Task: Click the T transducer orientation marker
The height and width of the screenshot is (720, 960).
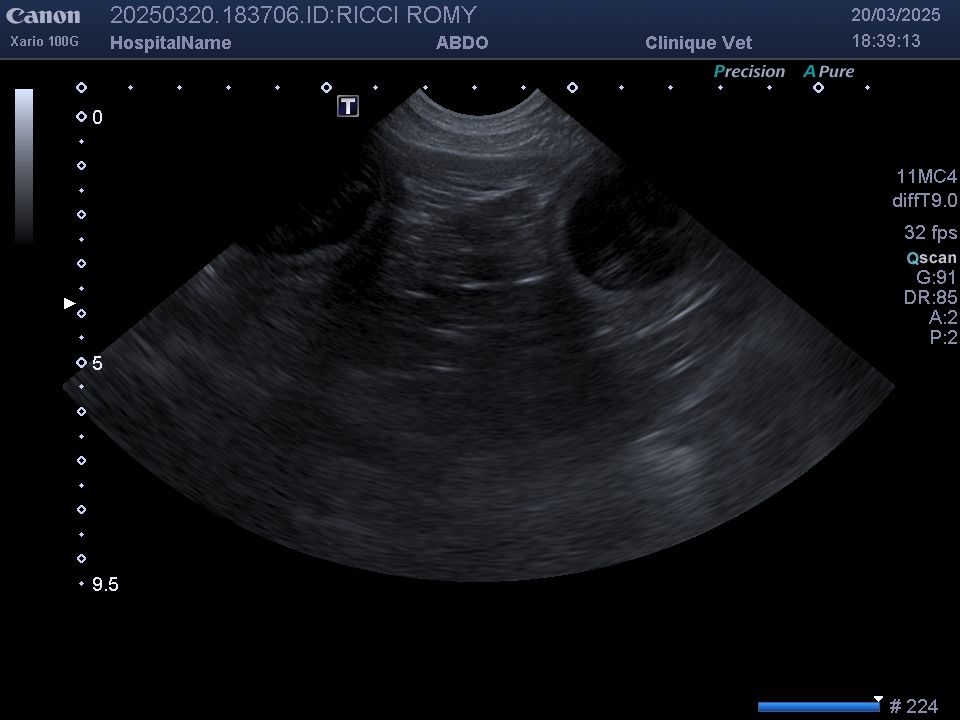Action: (x=348, y=107)
